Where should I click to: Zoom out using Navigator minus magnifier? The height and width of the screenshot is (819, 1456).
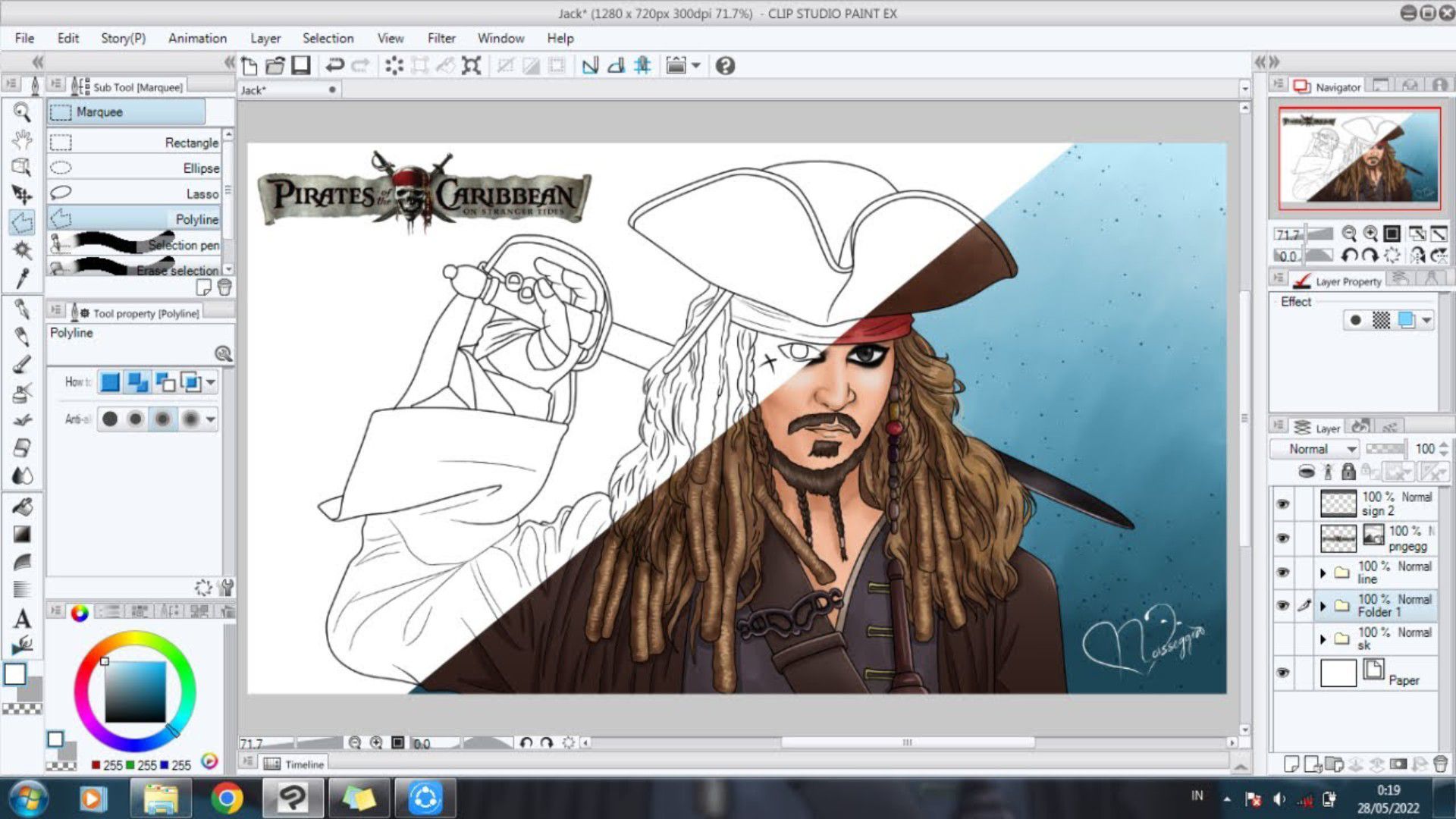pos(1348,234)
